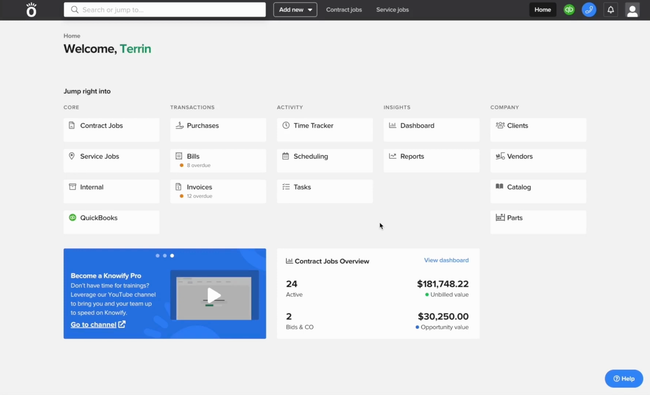The height and width of the screenshot is (395, 650).
Task: Click the Clients people icon
Action: pyautogui.click(x=500, y=125)
